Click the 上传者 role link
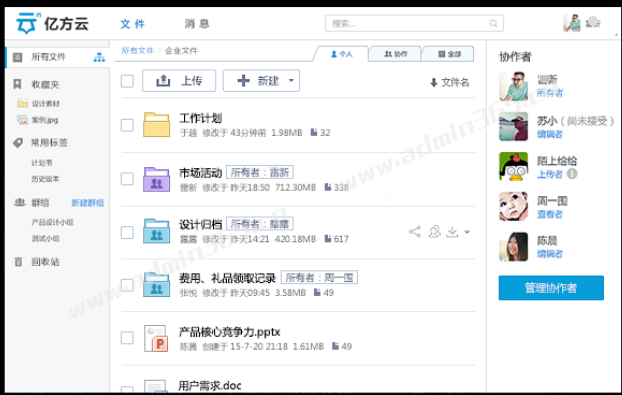The image size is (622, 395). click(550, 174)
